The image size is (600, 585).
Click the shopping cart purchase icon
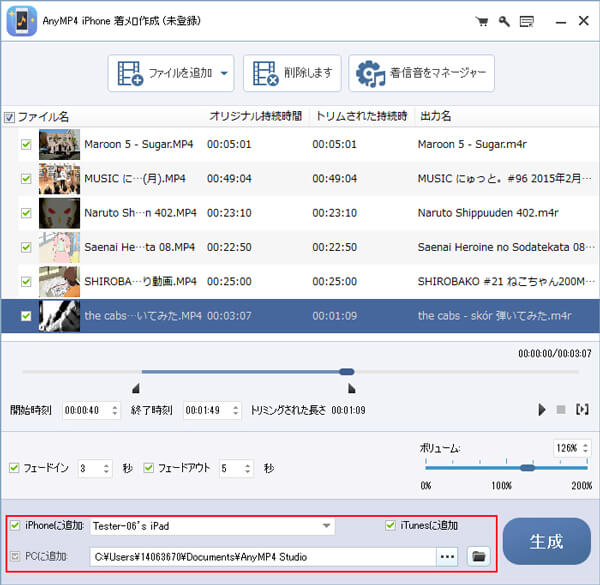482,20
